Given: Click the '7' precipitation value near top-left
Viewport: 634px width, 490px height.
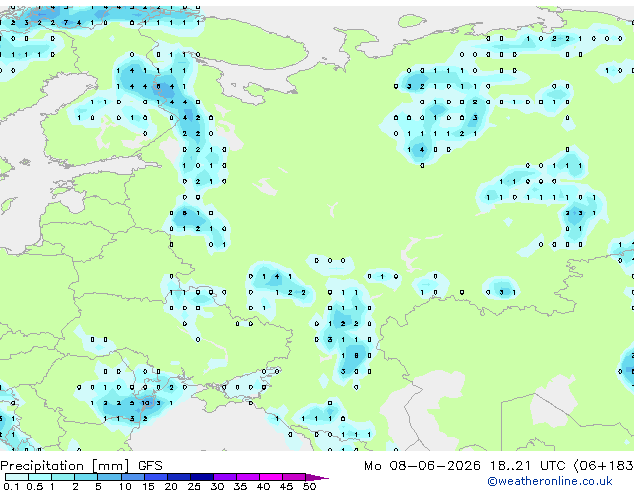Looking at the screenshot, I should click(x=66, y=23).
